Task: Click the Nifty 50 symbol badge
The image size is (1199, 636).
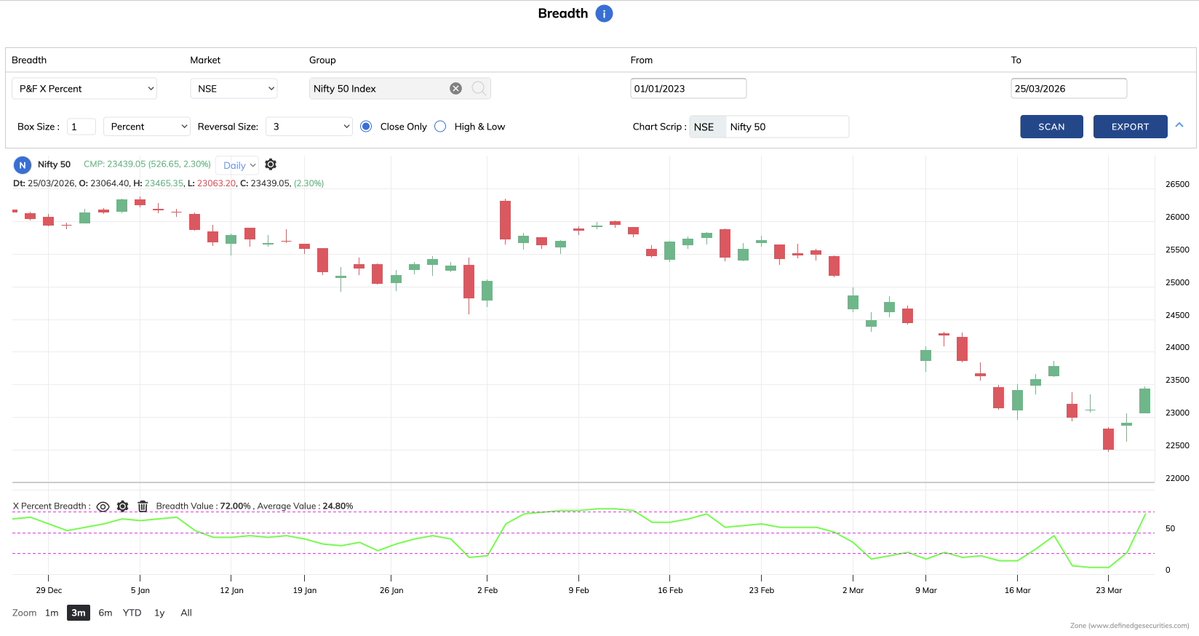Action: pyautogui.click(x=22, y=164)
